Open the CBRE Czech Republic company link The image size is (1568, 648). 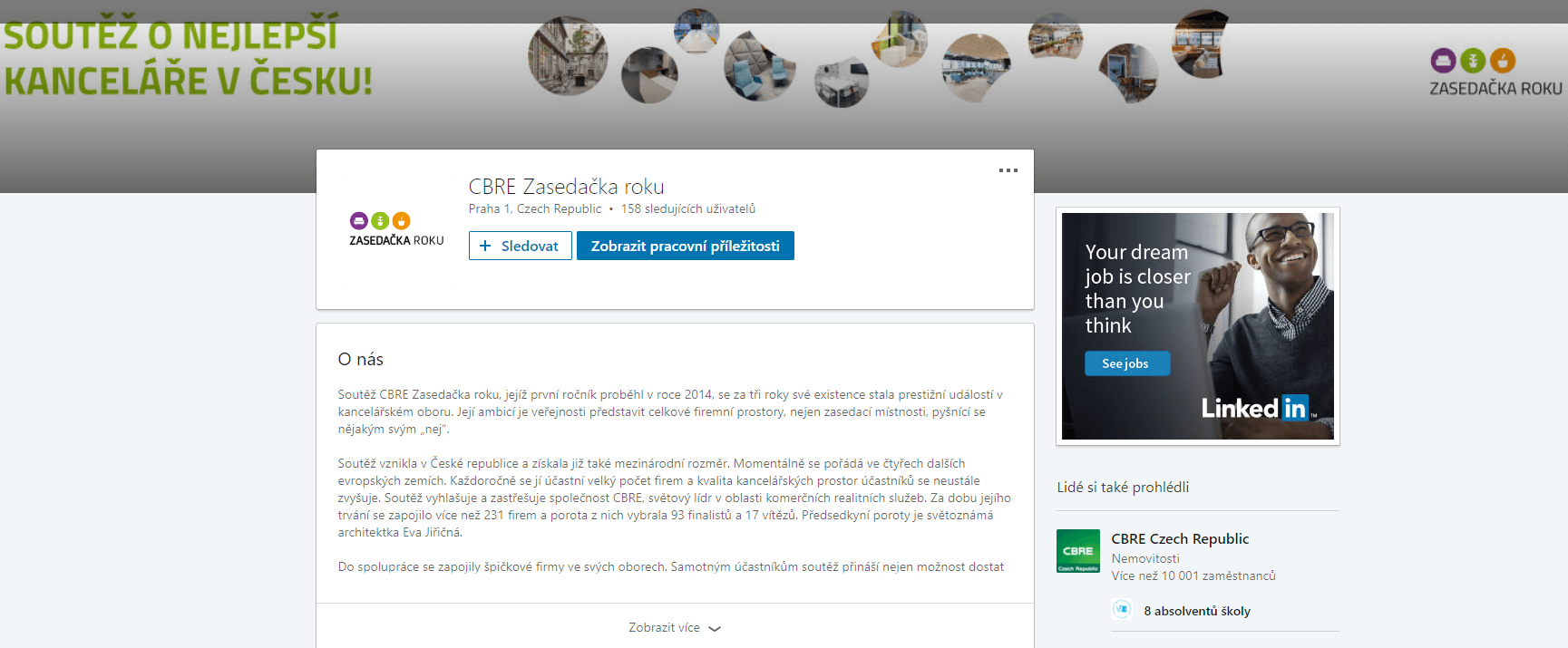pos(1180,538)
